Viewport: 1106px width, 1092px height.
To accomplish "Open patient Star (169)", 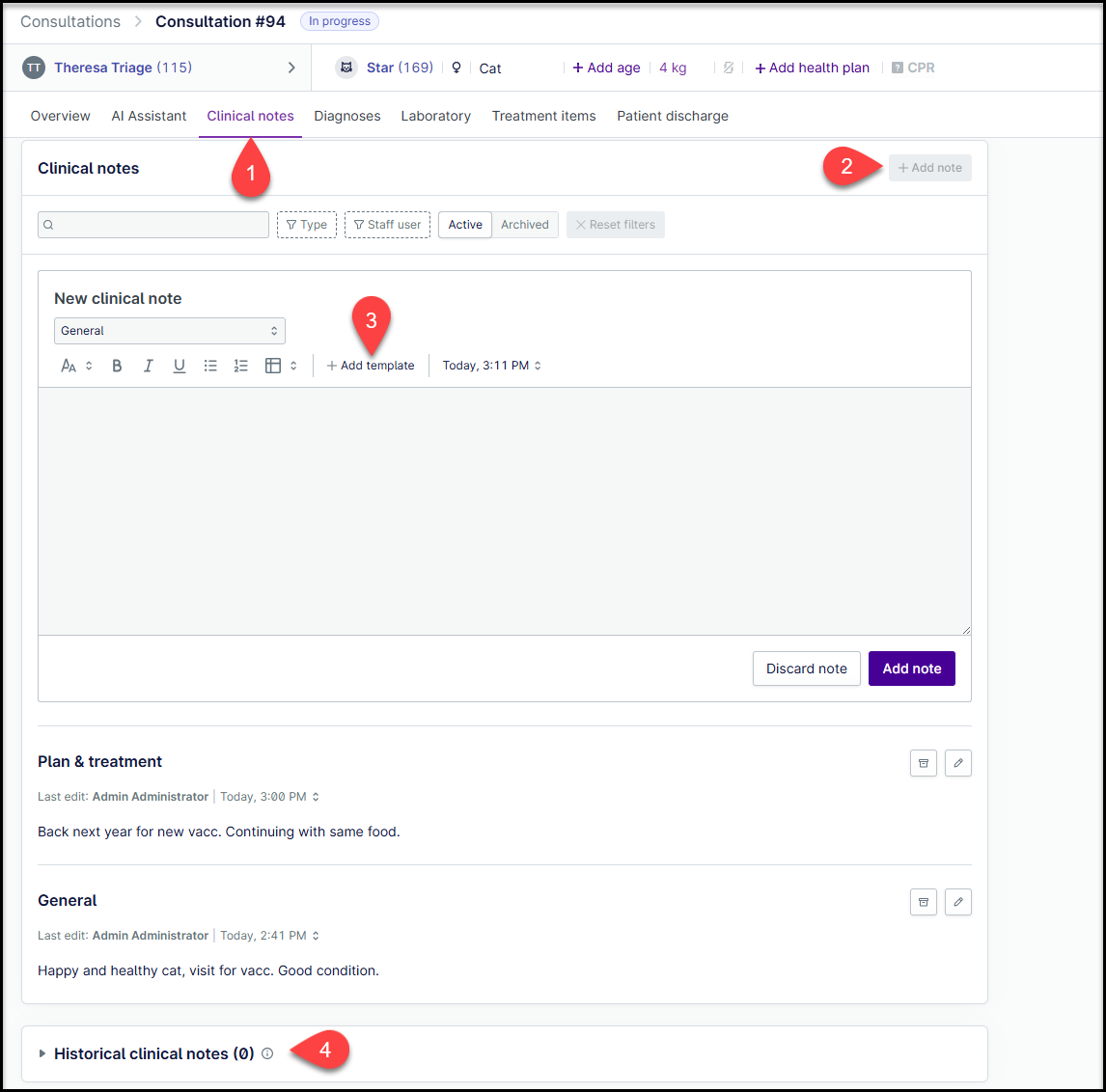I will (x=400, y=68).
